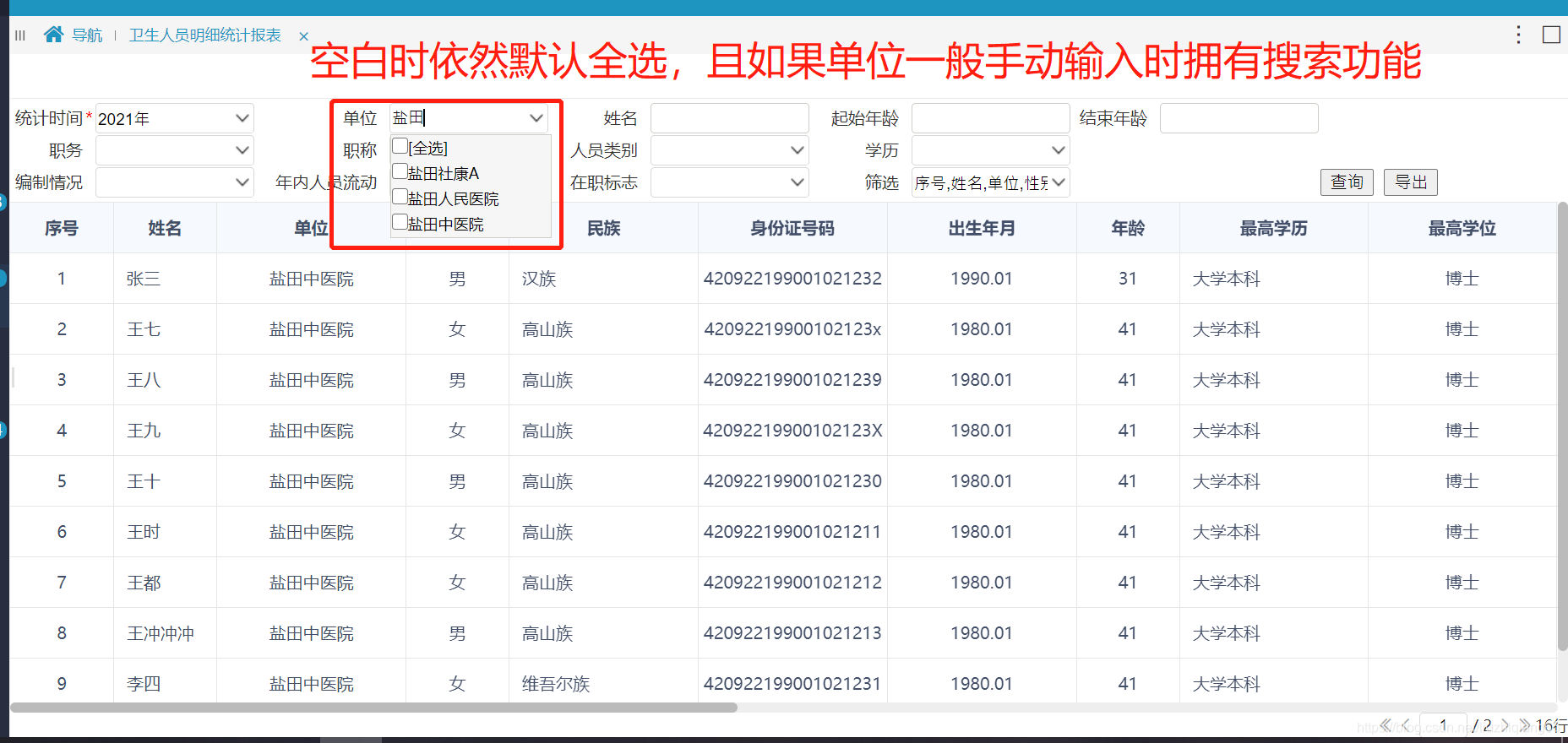Go to next page arrow
The image size is (1568, 743).
(x=1505, y=724)
